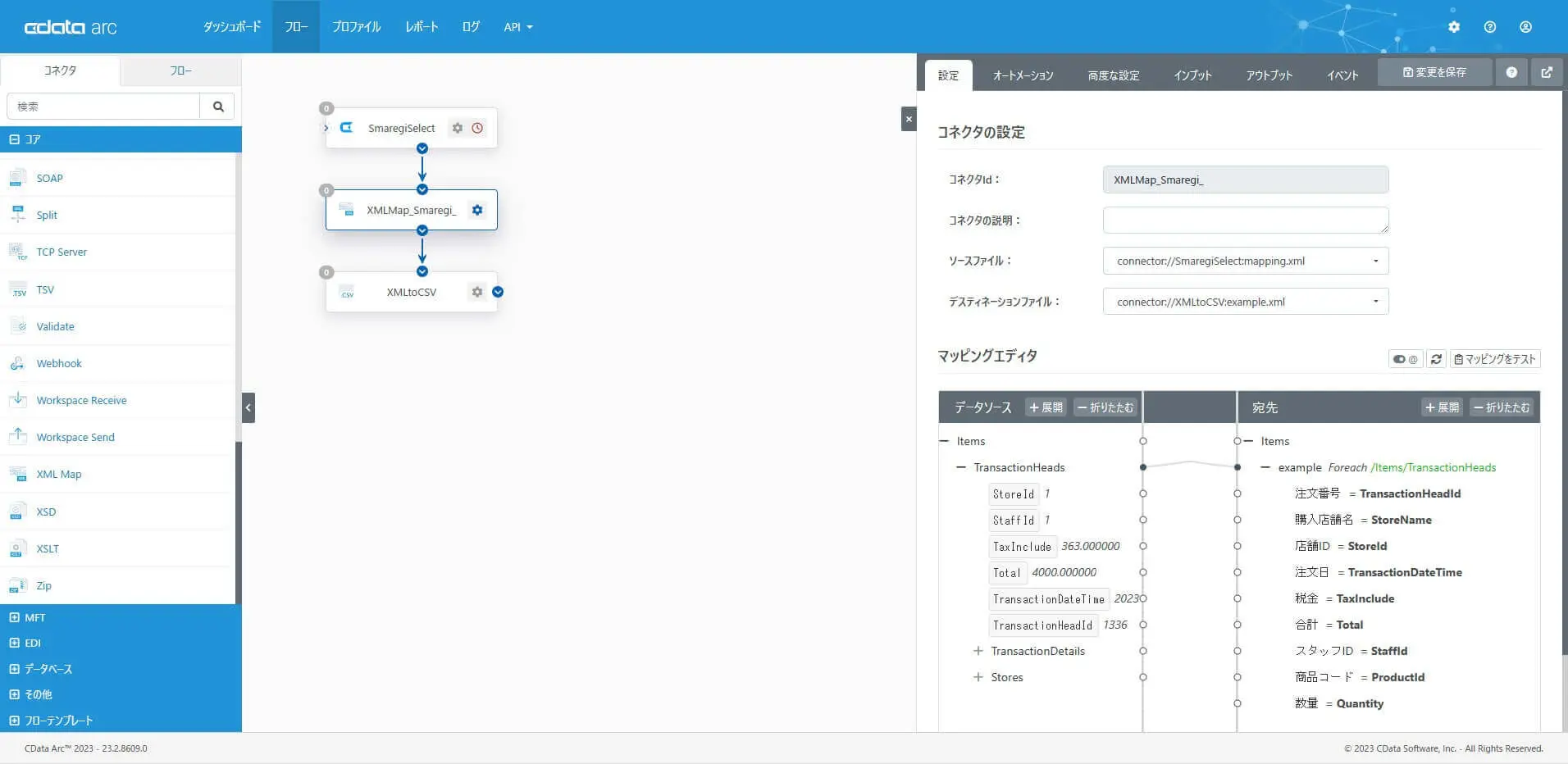Open the help icon in the top bar
1568x764 pixels.
(1490, 27)
